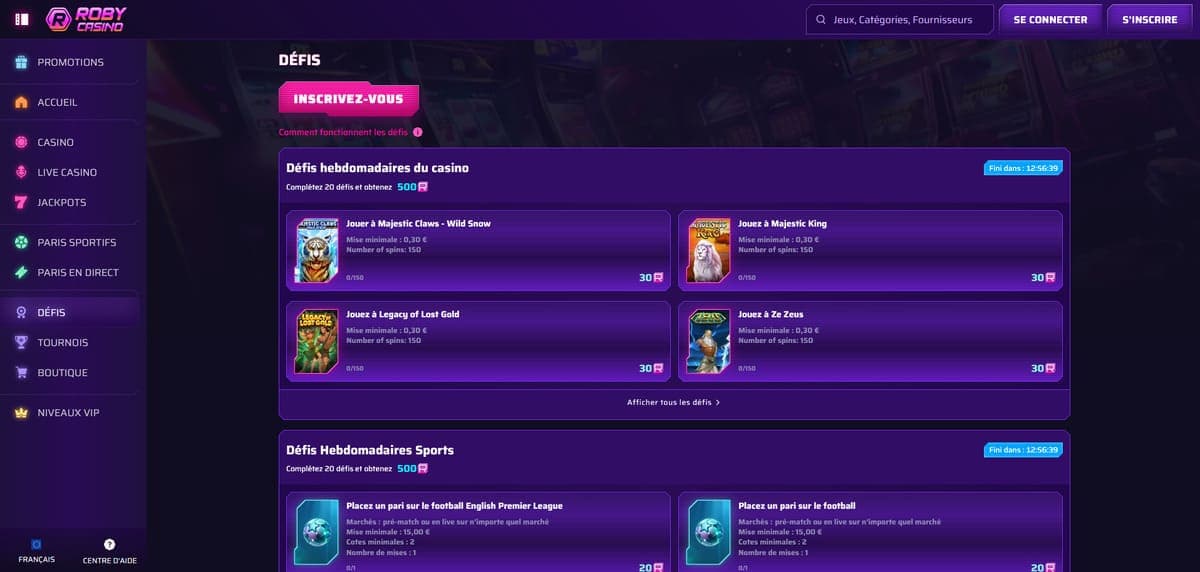
Task: Click the Promotions gift icon
Action: (21, 62)
